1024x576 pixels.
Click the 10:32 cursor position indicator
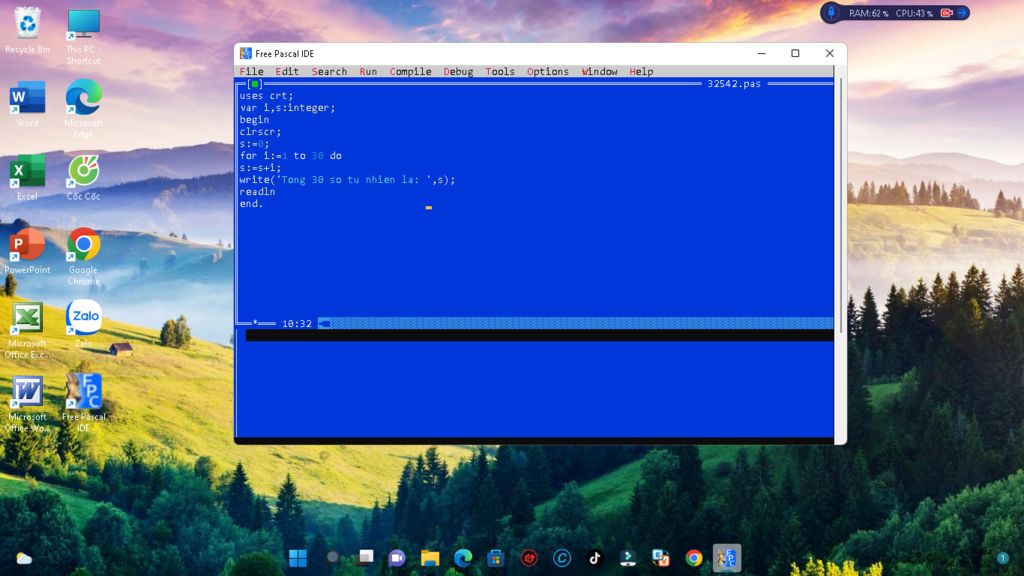(x=296, y=324)
